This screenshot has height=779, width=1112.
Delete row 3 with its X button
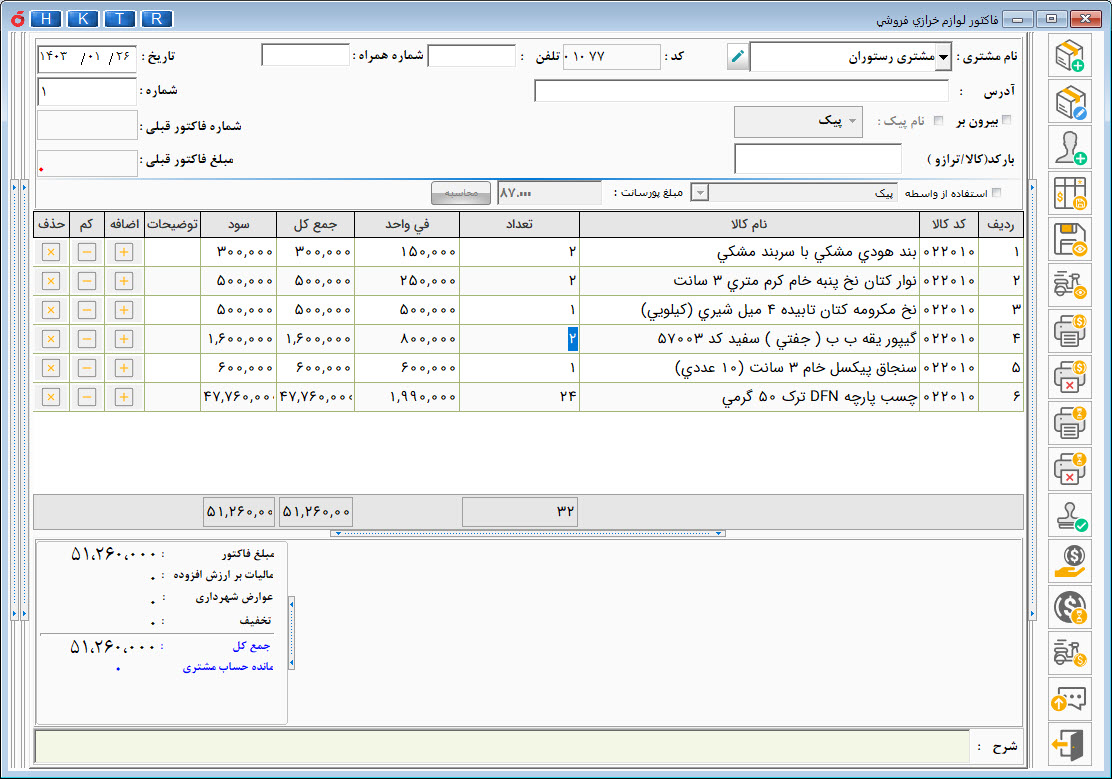51,310
